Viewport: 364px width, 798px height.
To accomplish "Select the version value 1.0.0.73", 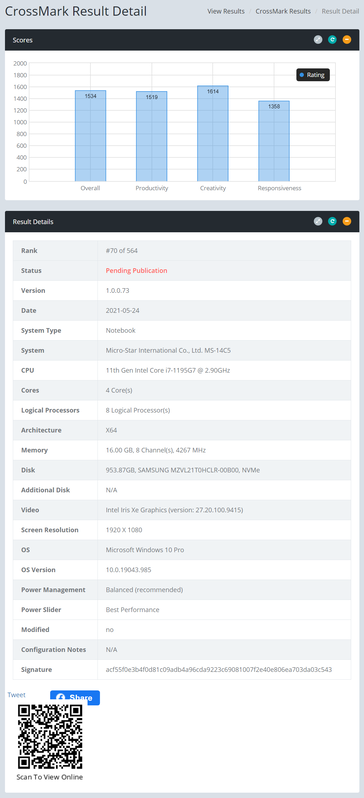I will coord(118,291).
